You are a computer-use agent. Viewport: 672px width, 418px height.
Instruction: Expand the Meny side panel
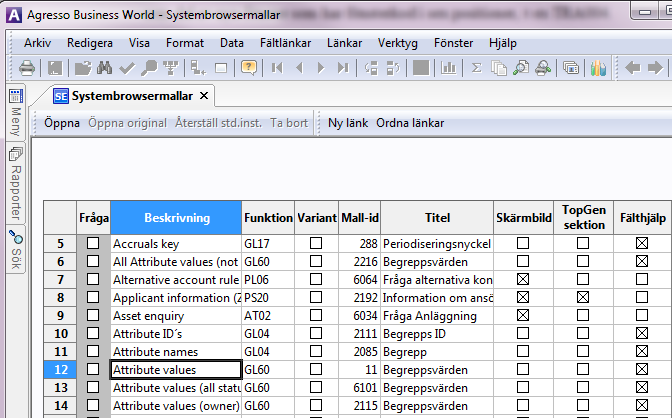(16, 112)
